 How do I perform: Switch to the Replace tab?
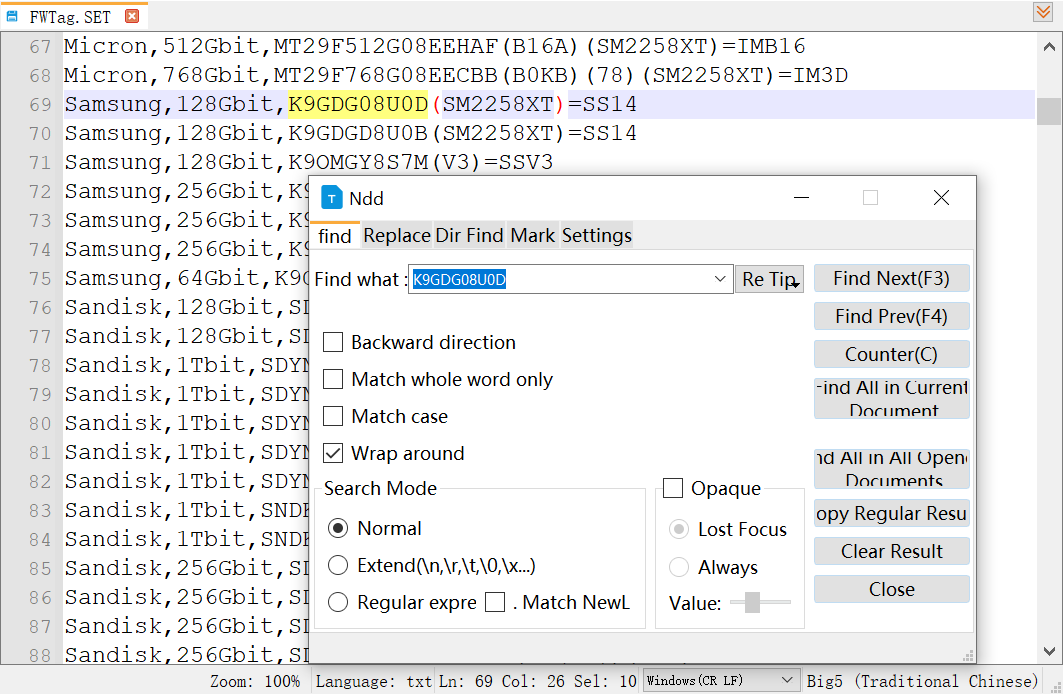point(396,236)
